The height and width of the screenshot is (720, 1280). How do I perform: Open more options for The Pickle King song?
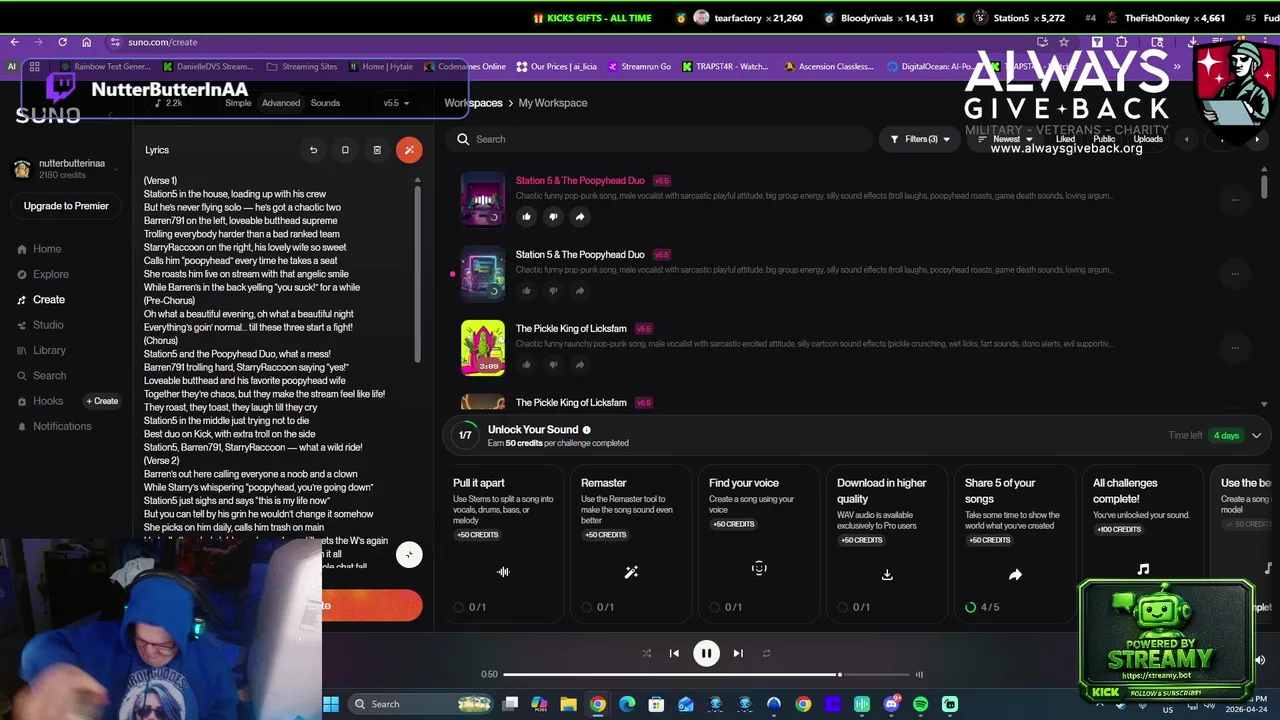[1235, 347]
